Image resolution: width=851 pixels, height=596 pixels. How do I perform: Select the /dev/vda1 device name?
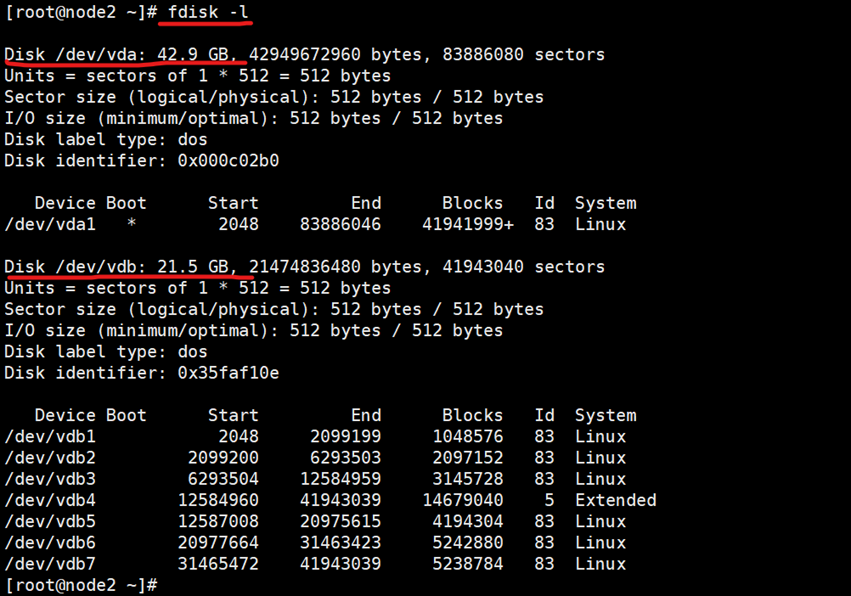(x=50, y=224)
